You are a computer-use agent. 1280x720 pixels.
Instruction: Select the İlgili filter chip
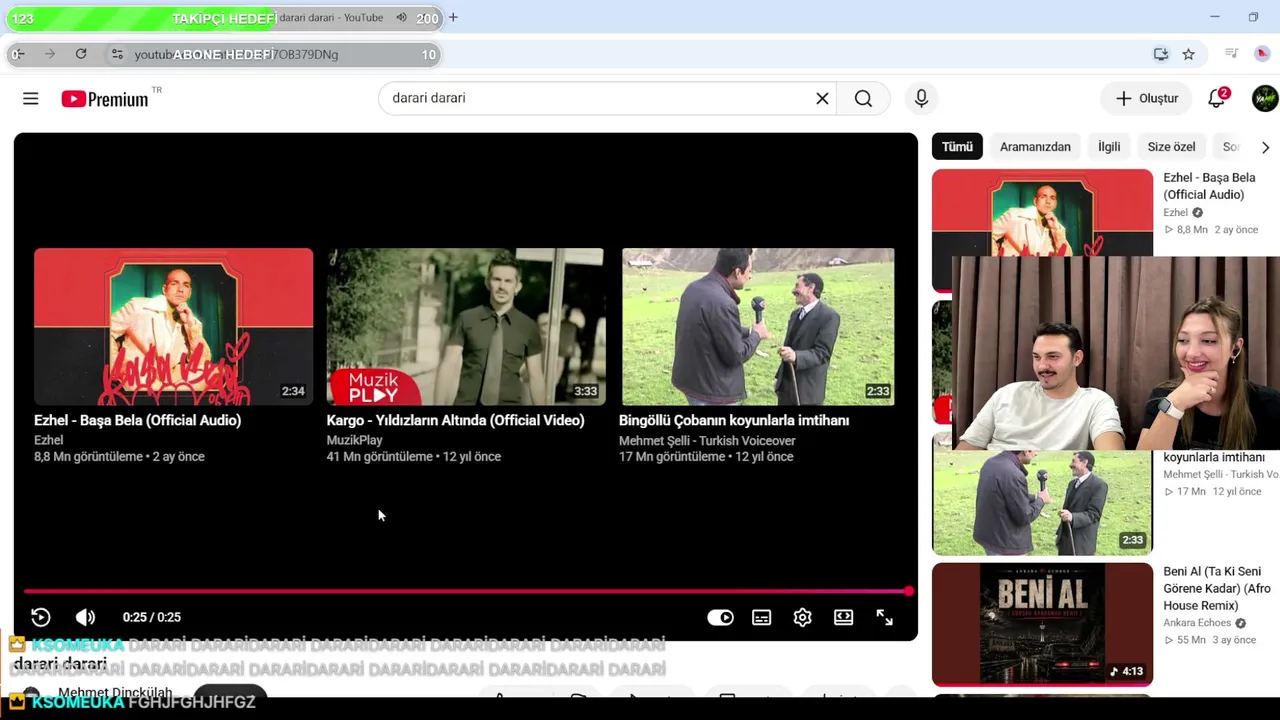[1109, 147]
